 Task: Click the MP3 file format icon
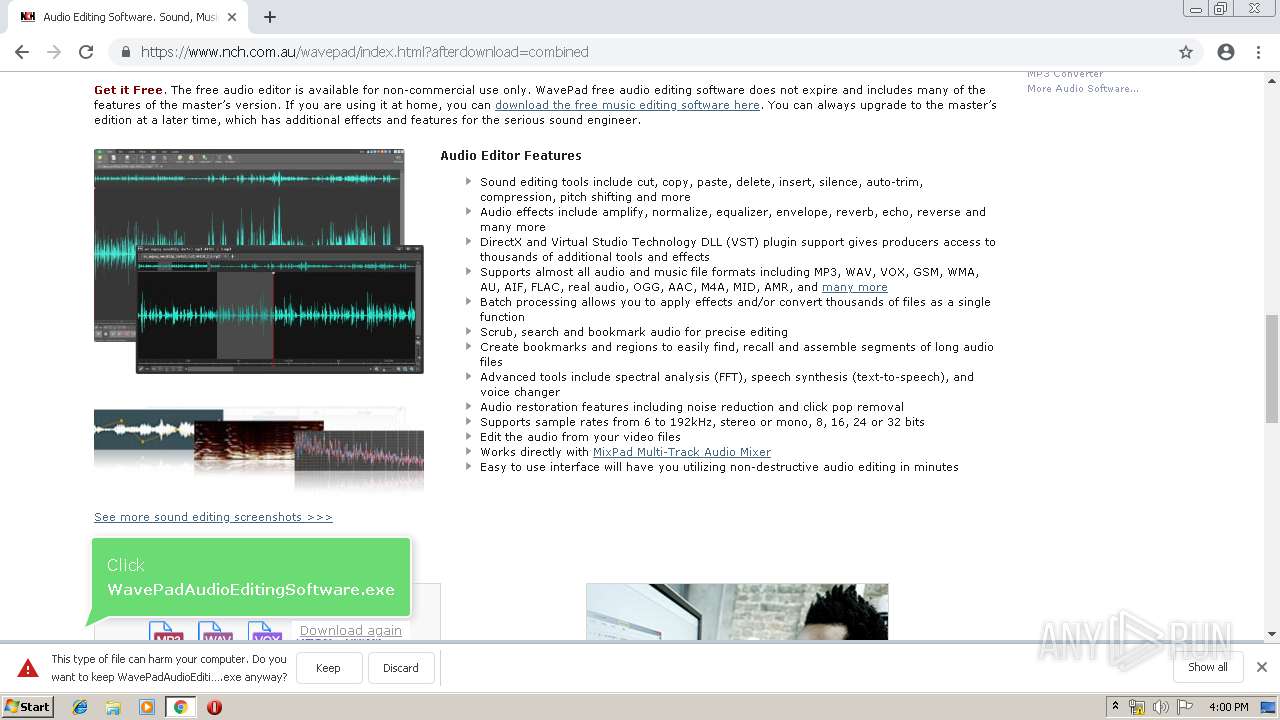(x=167, y=631)
